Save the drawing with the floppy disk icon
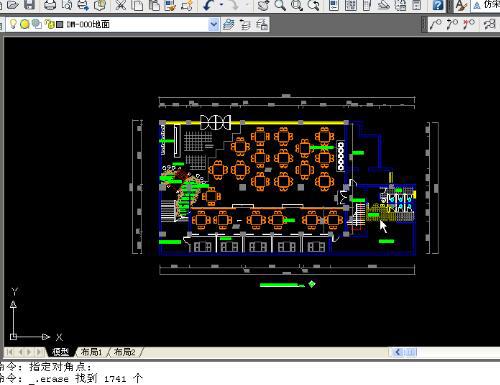The height and width of the screenshot is (385, 500). (29, 5)
